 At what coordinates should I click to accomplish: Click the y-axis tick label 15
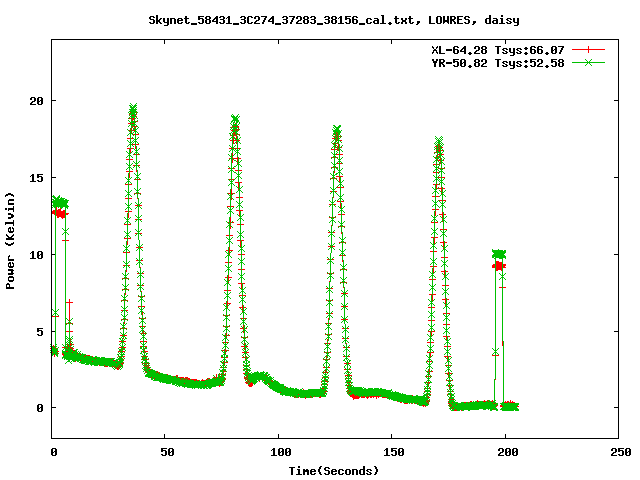pyautogui.click(x=36, y=178)
